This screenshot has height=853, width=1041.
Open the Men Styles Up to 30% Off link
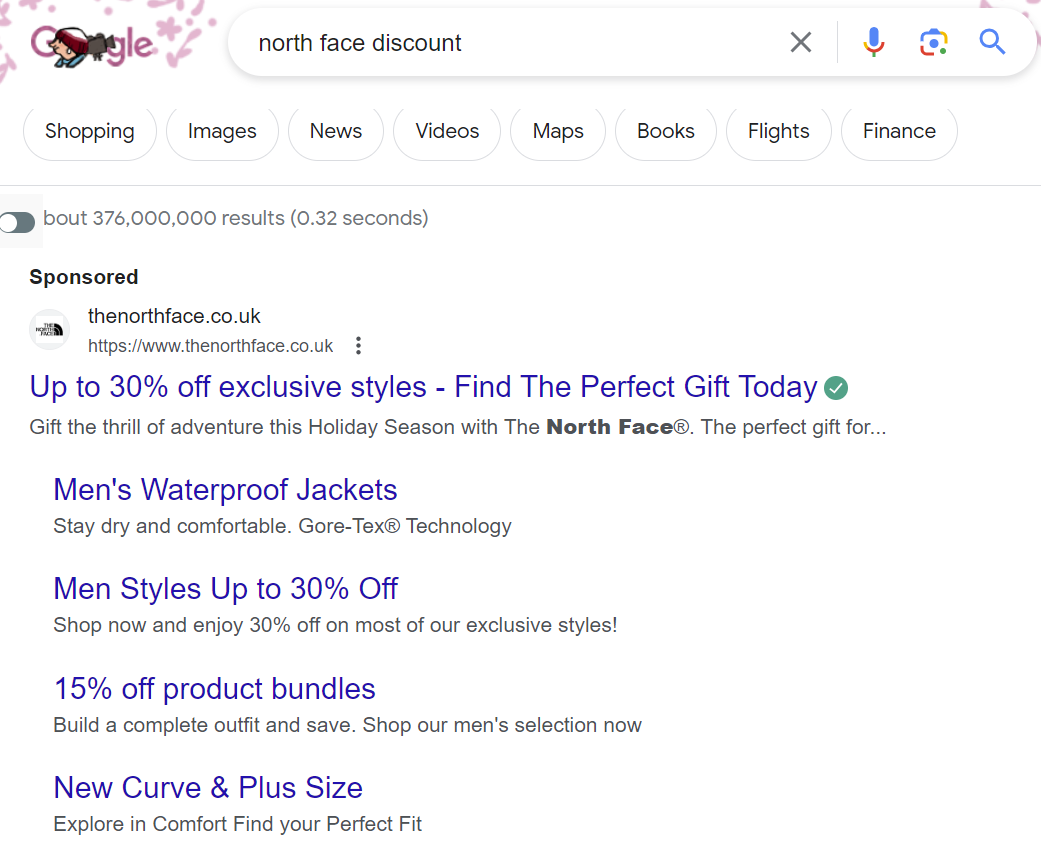click(226, 589)
